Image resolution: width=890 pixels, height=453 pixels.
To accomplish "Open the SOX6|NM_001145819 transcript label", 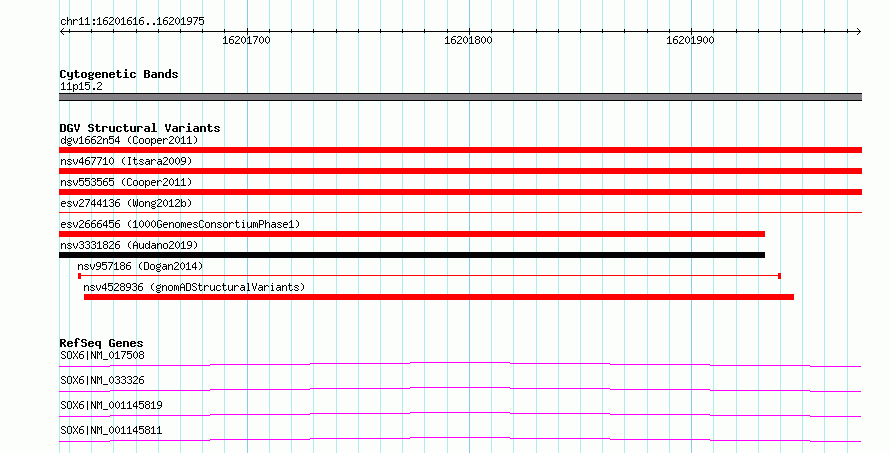I will tap(111, 405).
